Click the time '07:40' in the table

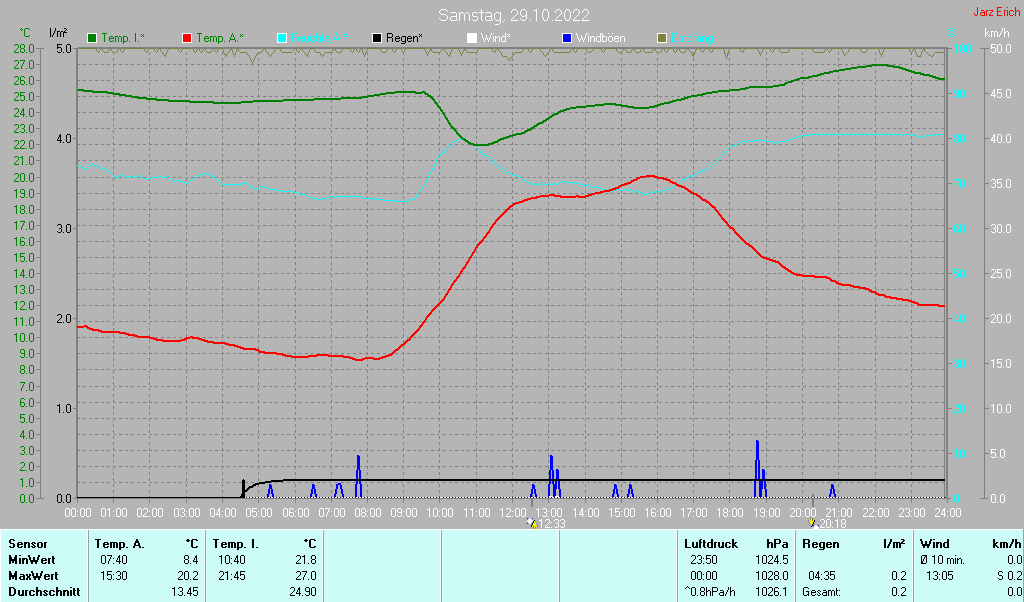coord(114,560)
